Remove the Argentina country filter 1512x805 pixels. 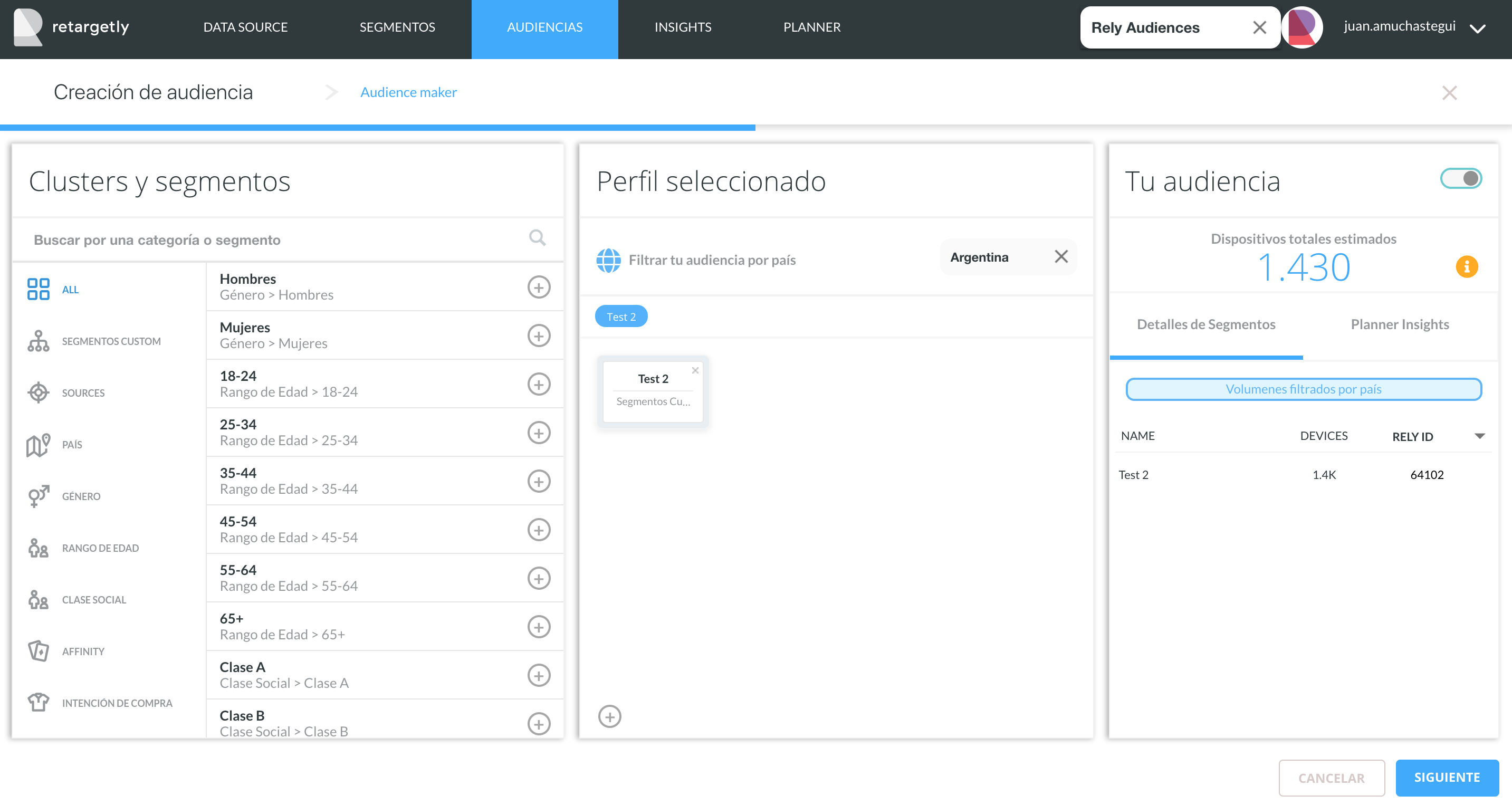coord(1060,257)
